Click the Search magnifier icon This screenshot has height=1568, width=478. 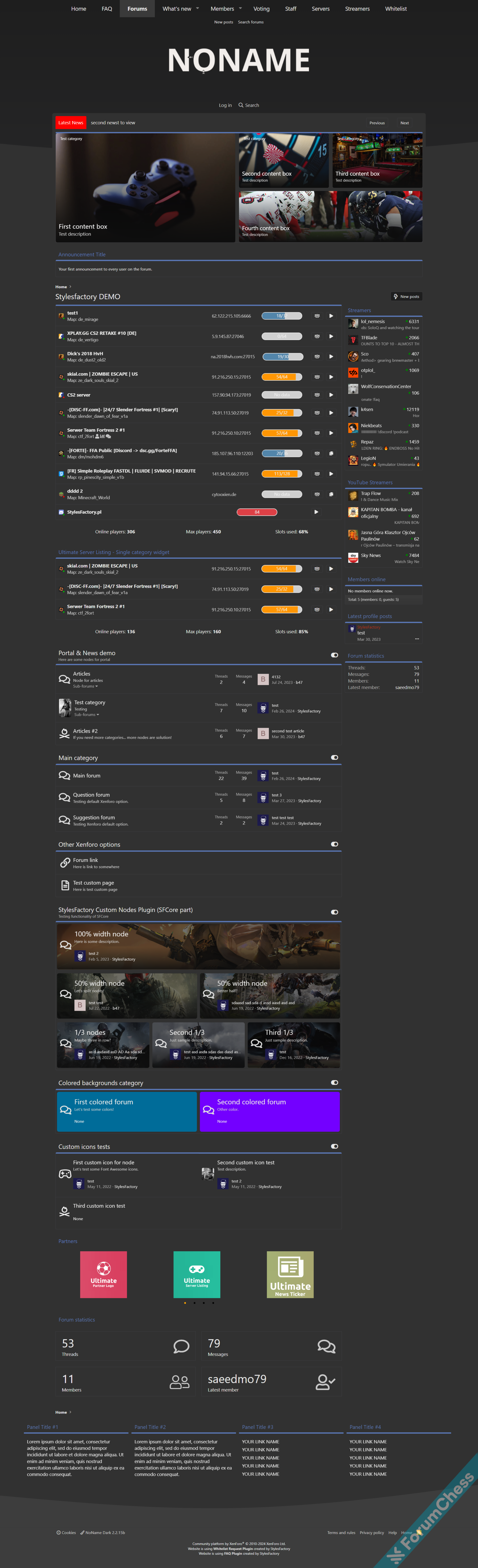241,105
